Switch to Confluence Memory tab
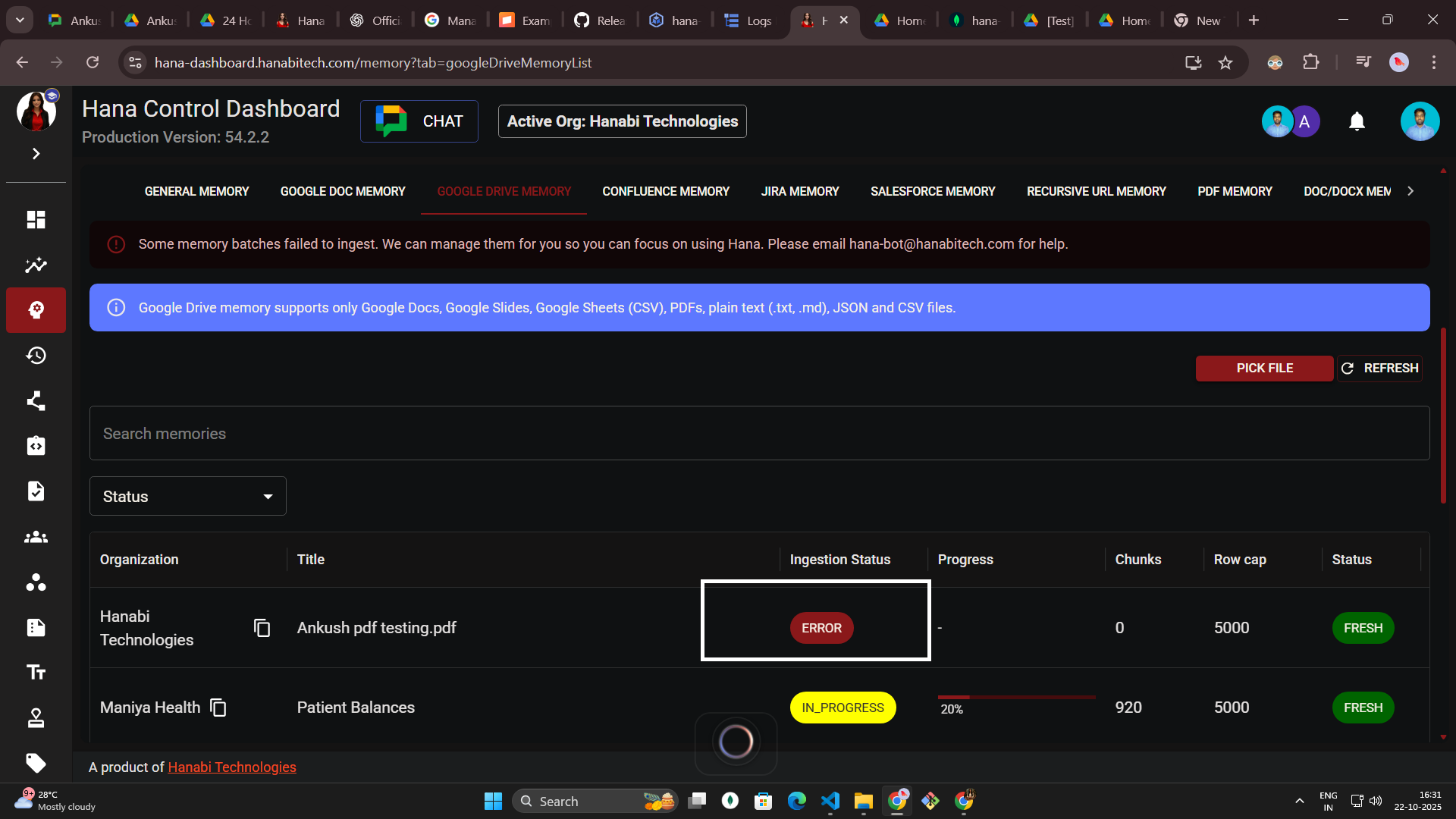The width and height of the screenshot is (1456, 819). 665,192
